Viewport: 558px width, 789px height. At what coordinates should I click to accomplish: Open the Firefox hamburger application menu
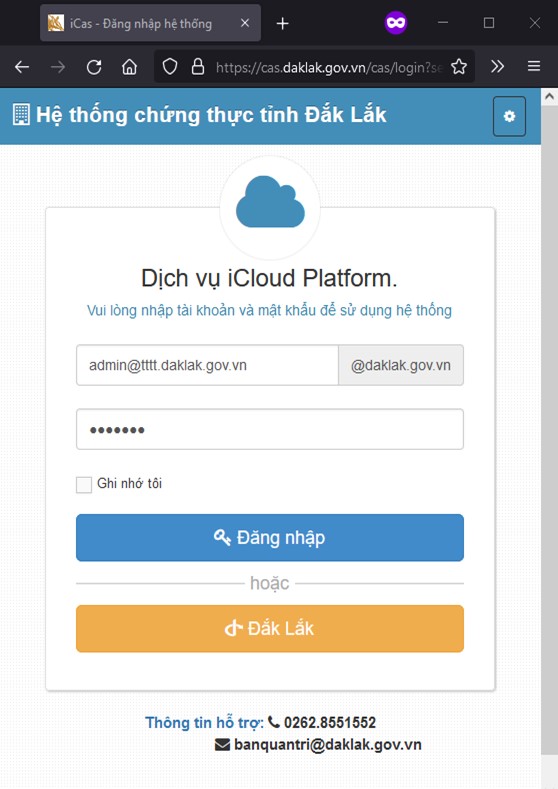click(x=534, y=66)
